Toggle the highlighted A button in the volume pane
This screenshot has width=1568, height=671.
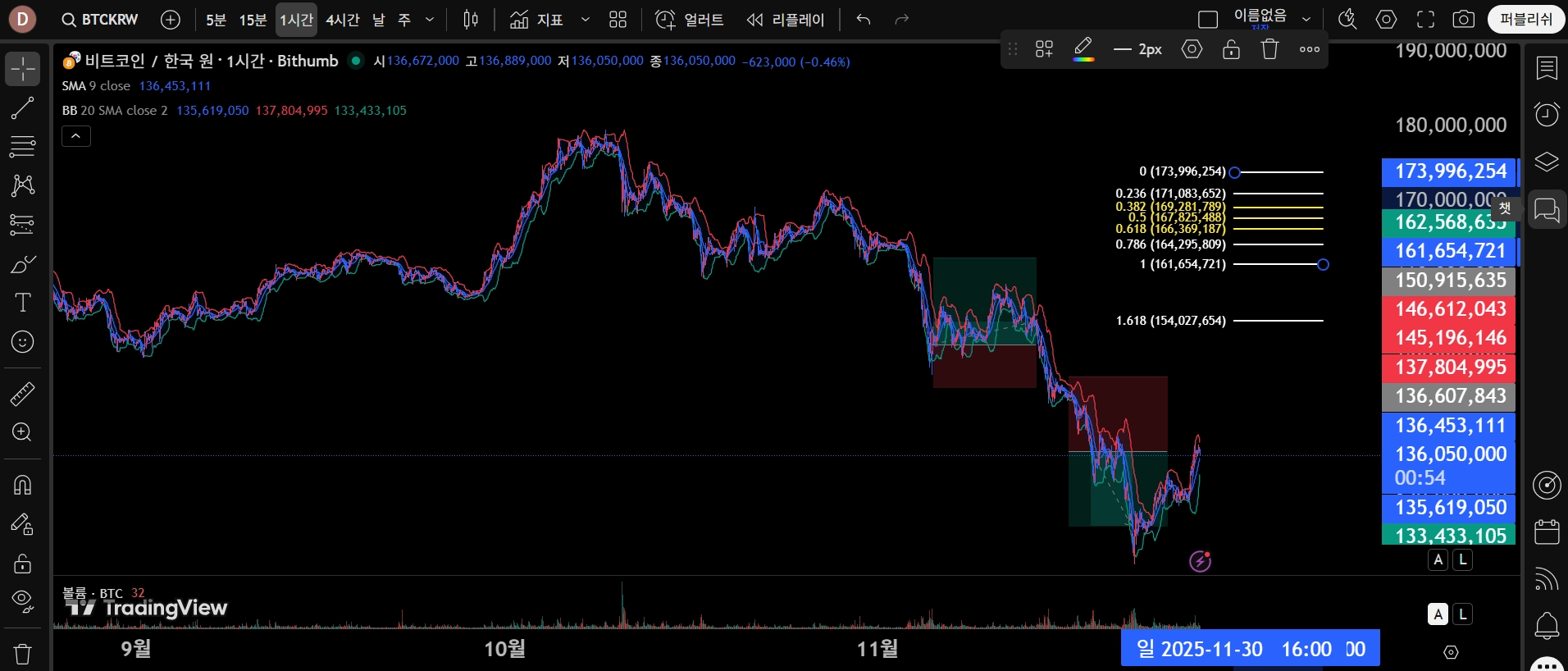(1438, 614)
